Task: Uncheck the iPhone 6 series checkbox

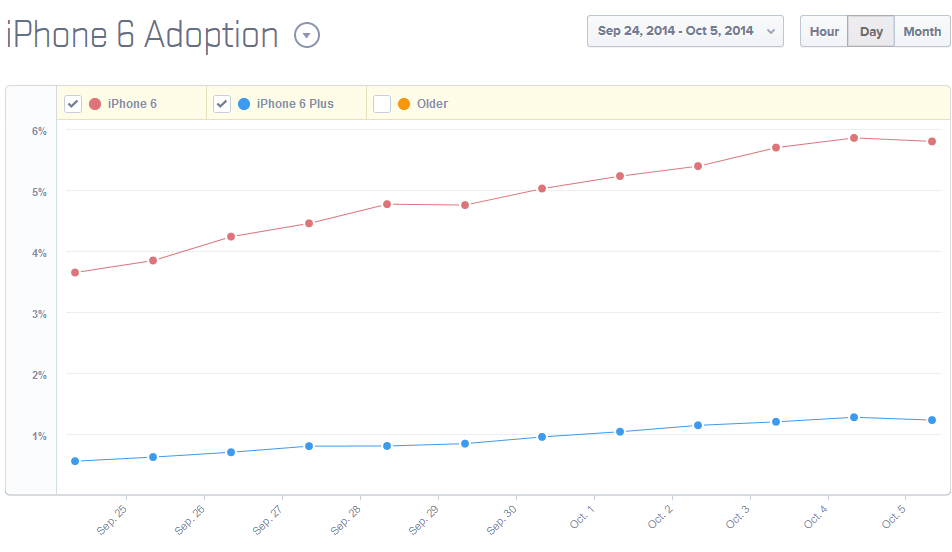Action: [x=73, y=104]
